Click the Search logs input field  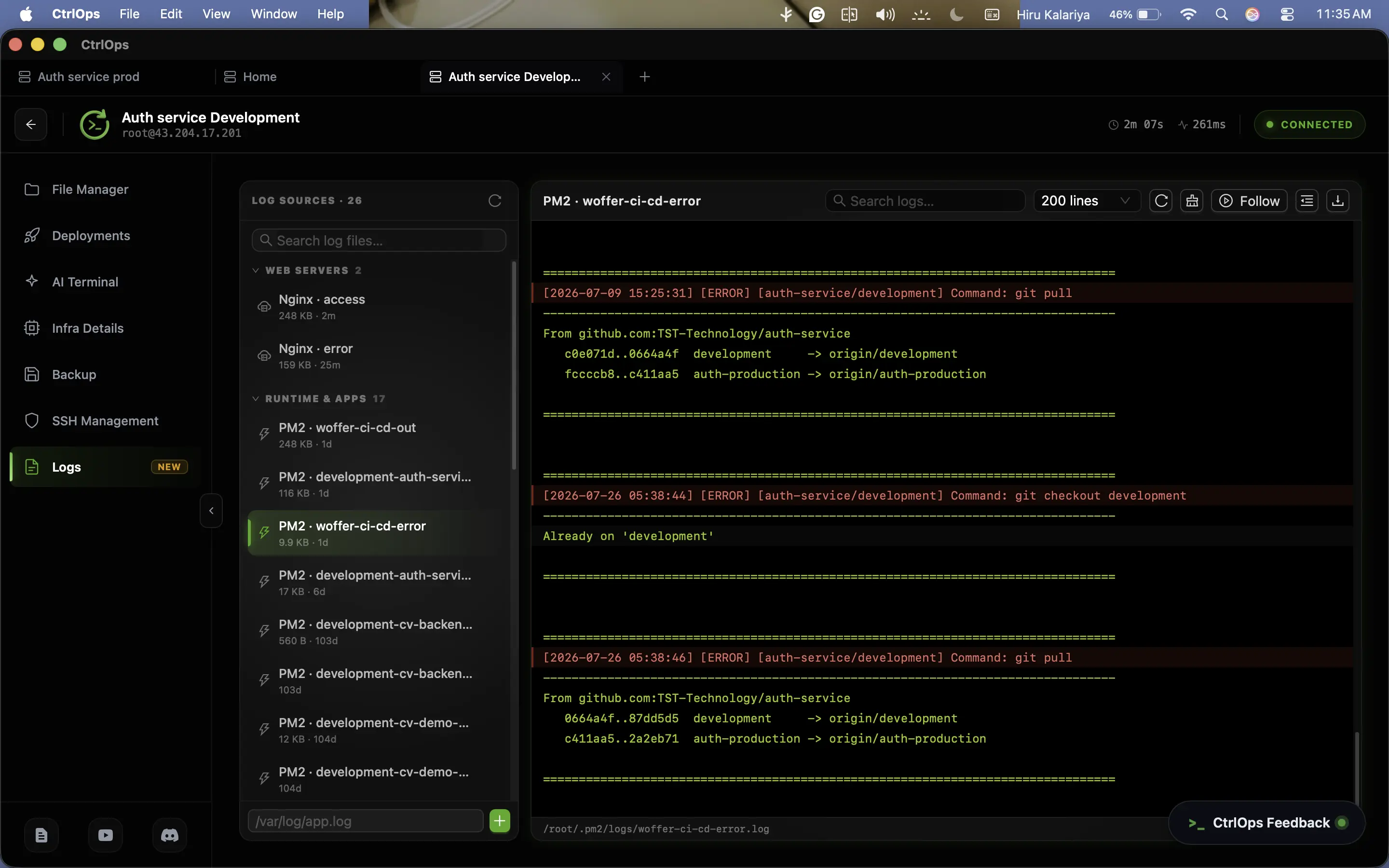point(925,201)
